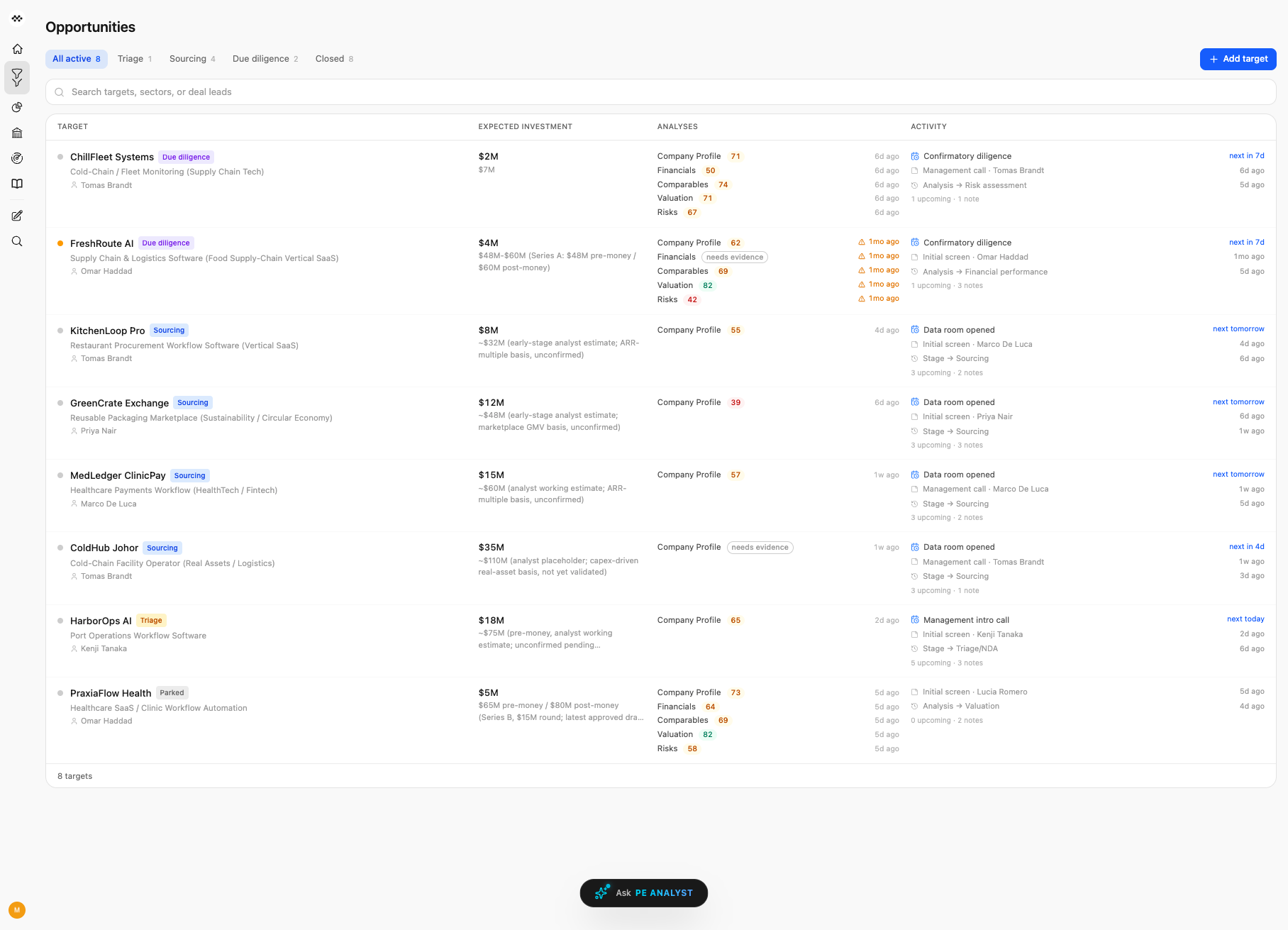
Task: Open the pie chart sidebar icon
Action: 17,107
